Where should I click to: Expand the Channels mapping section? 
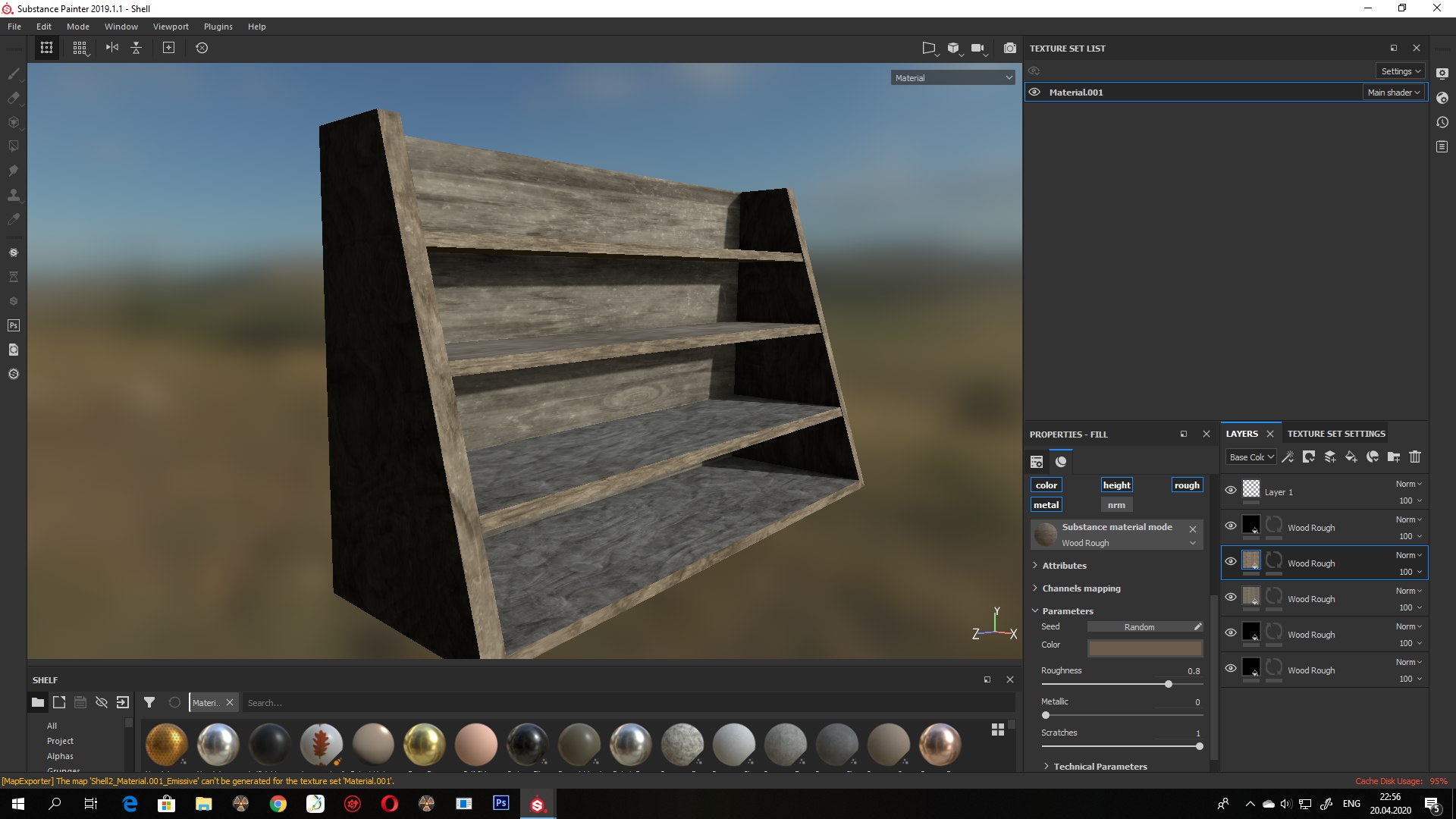(1081, 588)
